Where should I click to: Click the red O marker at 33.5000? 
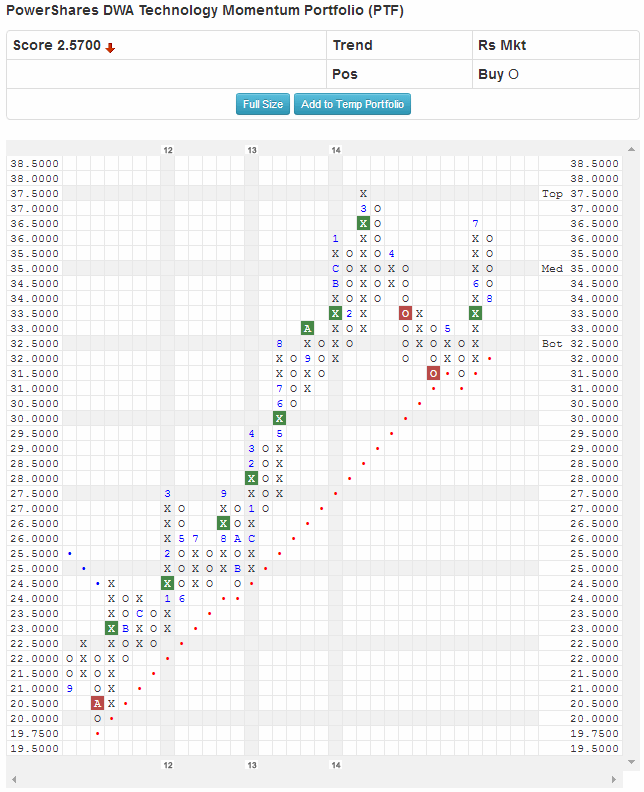pyautogui.click(x=405, y=313)
